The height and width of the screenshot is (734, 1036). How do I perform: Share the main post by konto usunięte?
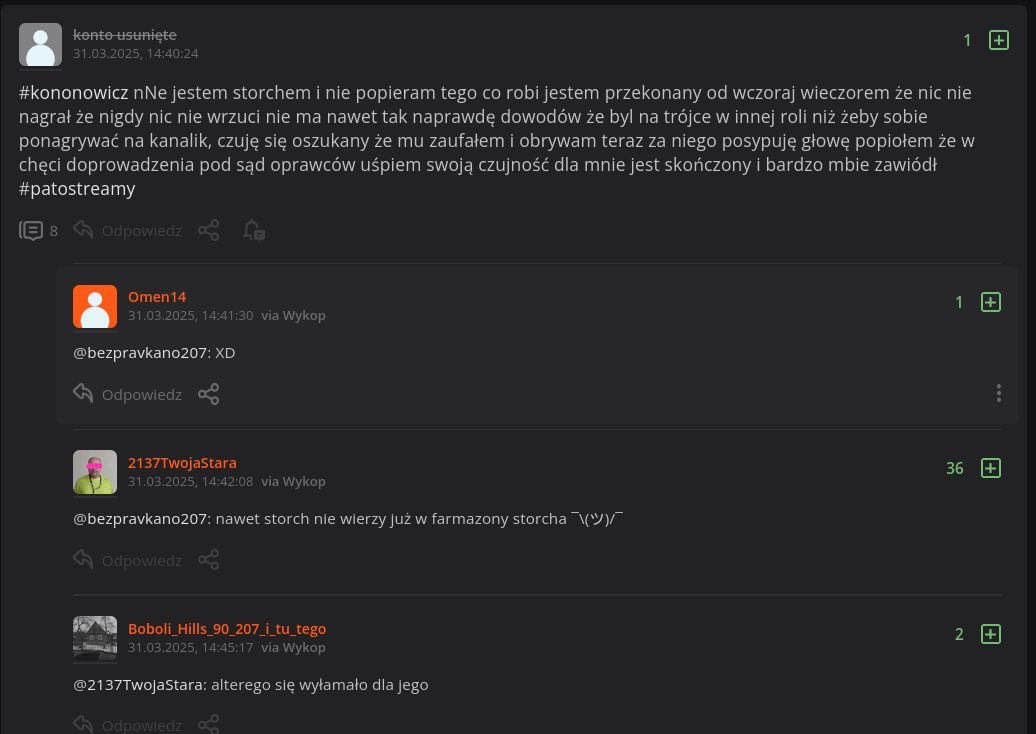208,231
